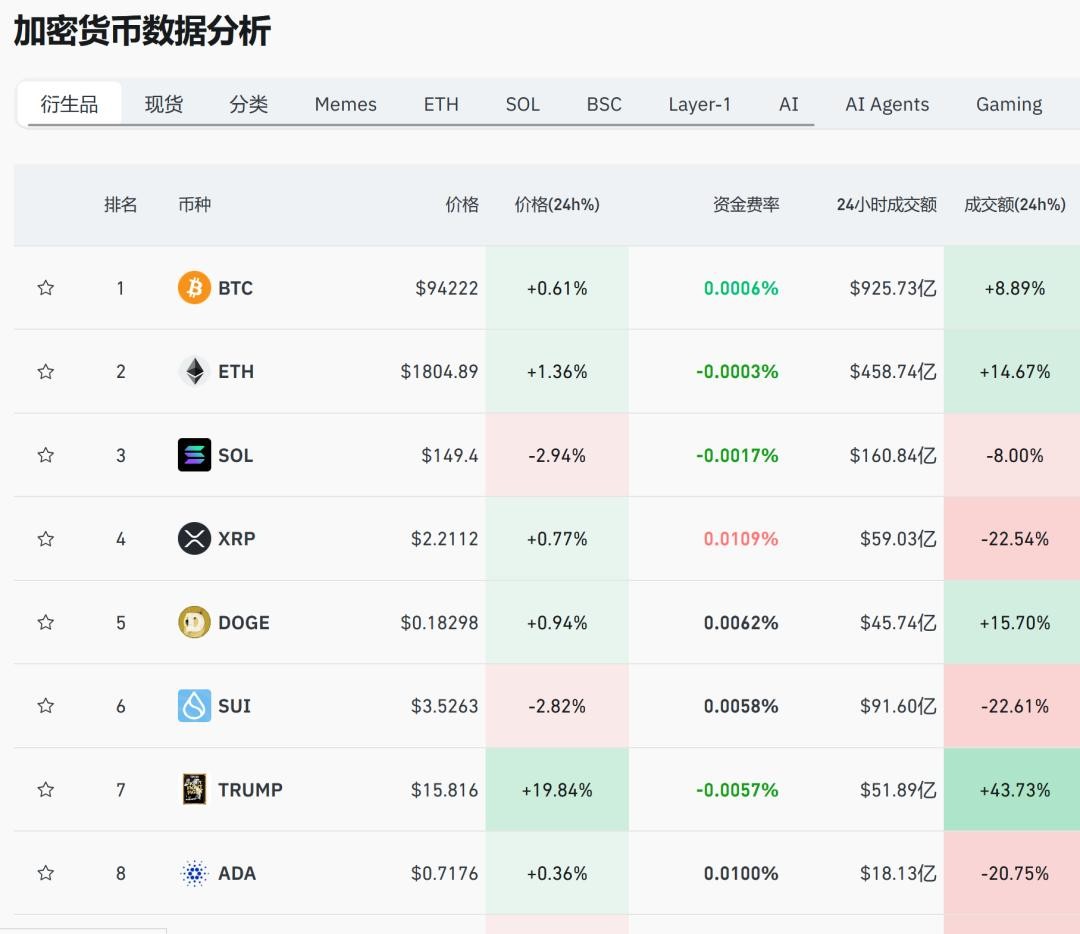Click the Ethereum diamond logo icon

tap(194, 372)
